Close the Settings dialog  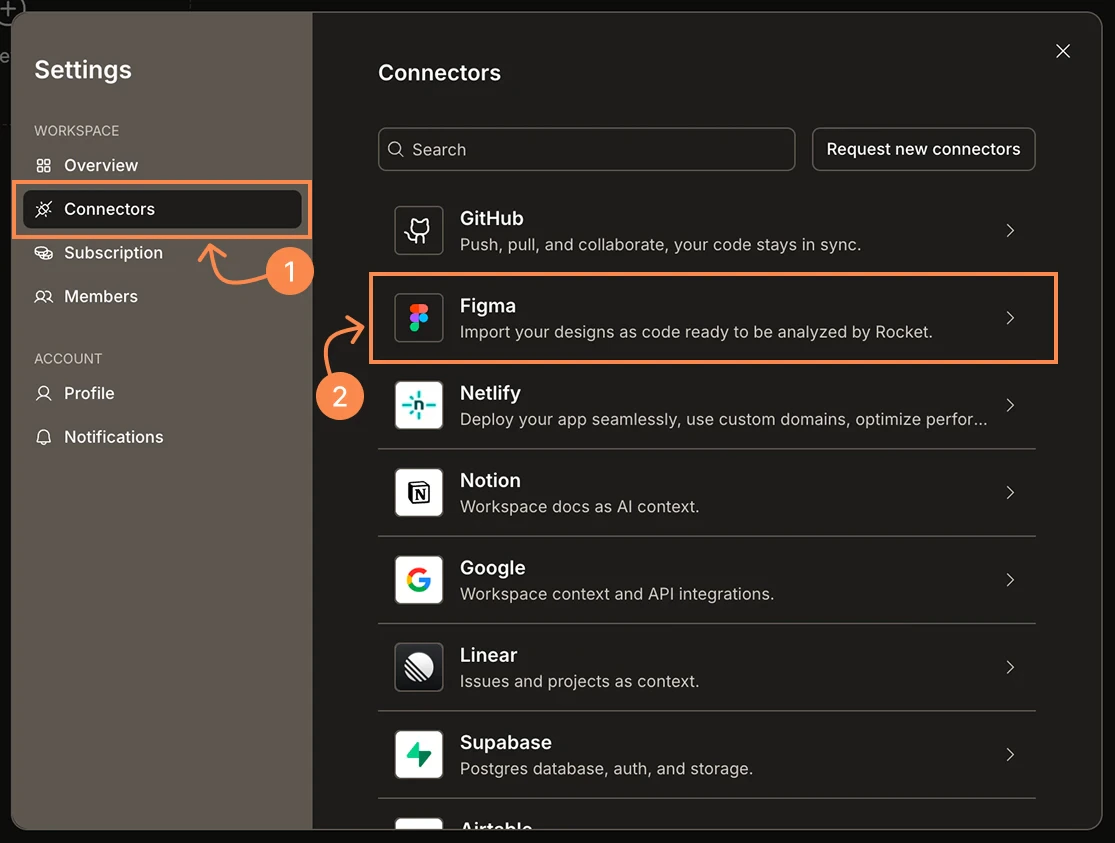coord(1062,51)
